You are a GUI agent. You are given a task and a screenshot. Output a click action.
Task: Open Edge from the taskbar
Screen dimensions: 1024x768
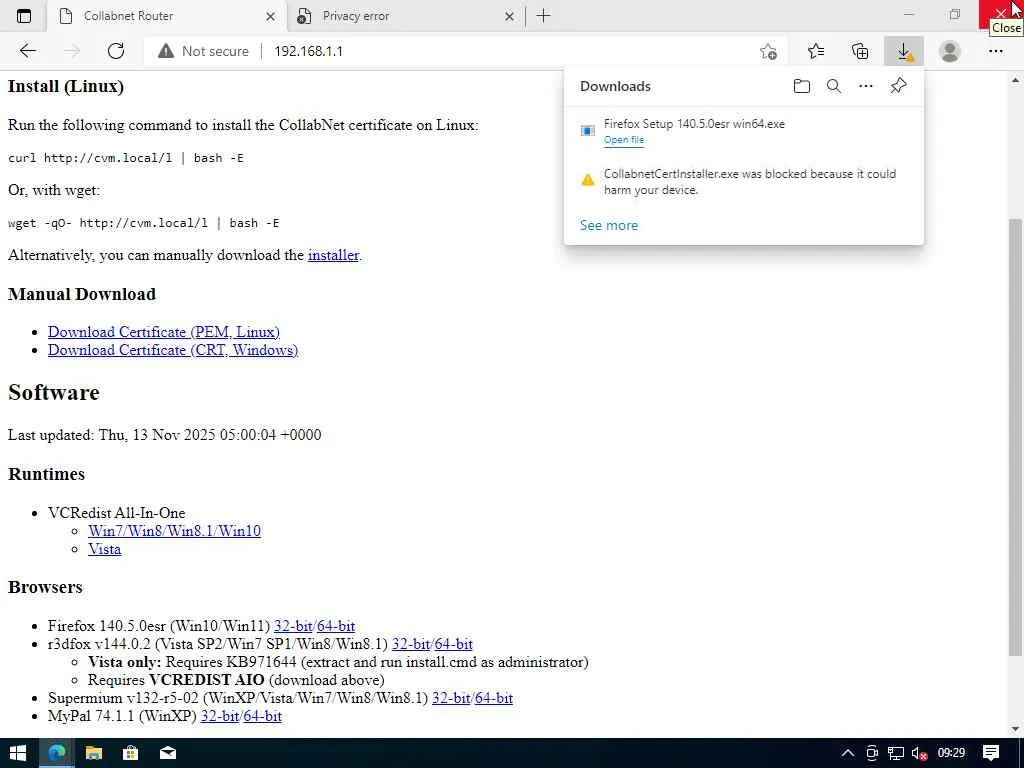coord(57,753)
